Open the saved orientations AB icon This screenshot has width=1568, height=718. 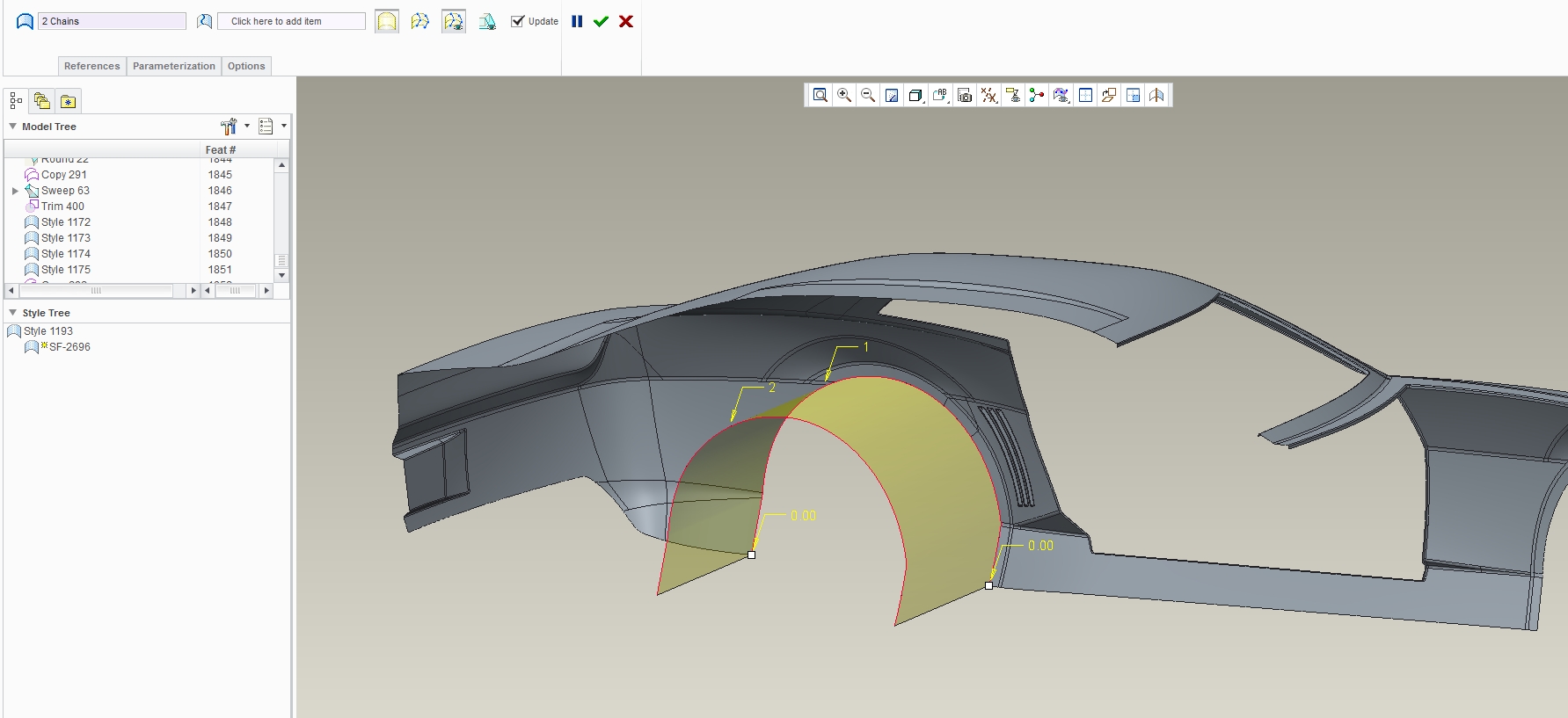[x=940, y=95]
